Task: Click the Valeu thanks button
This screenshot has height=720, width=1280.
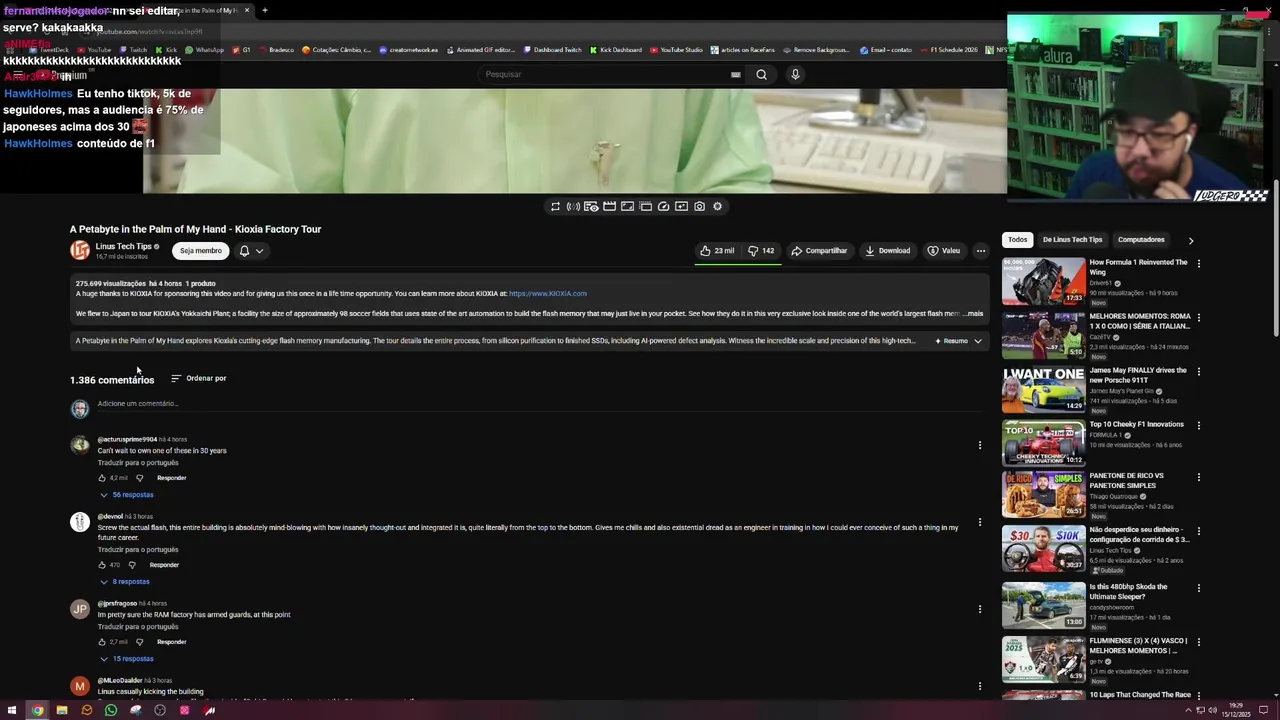Action: (x=943, y=251)
